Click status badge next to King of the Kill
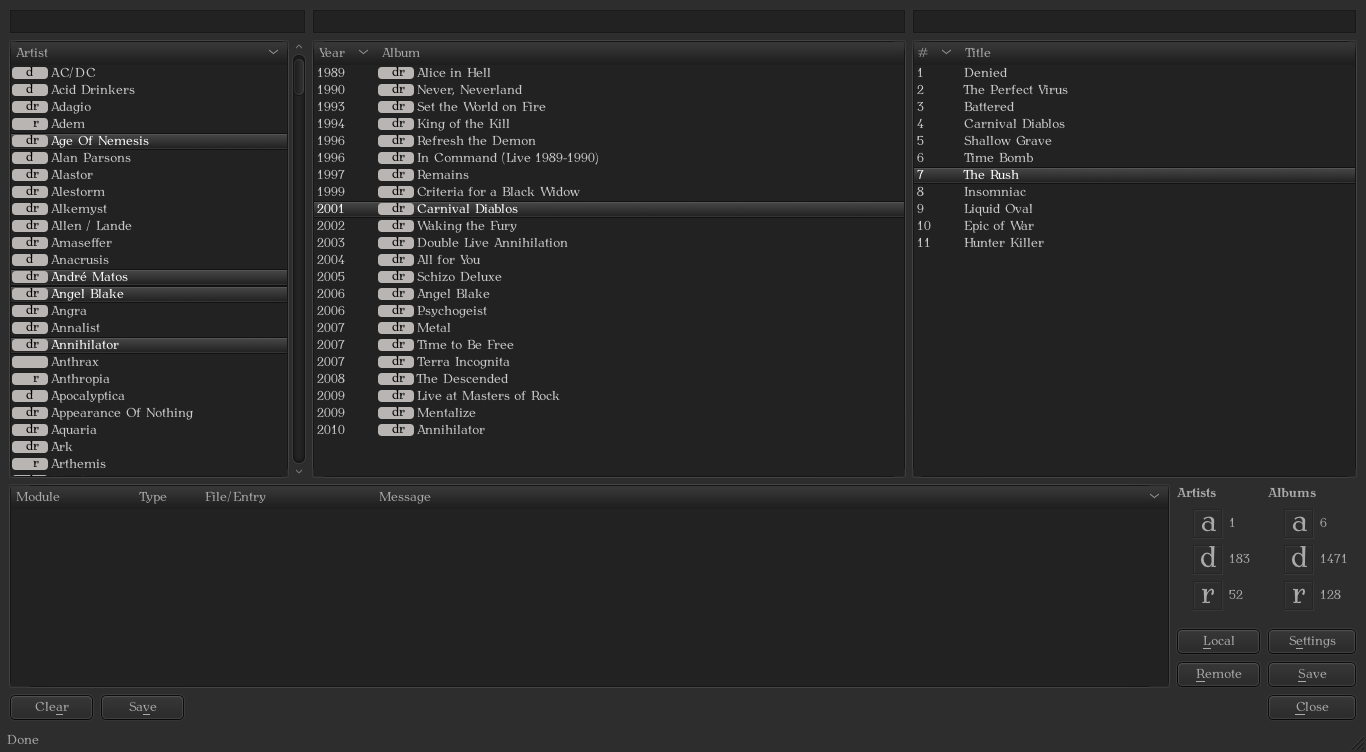 point(396,124)
